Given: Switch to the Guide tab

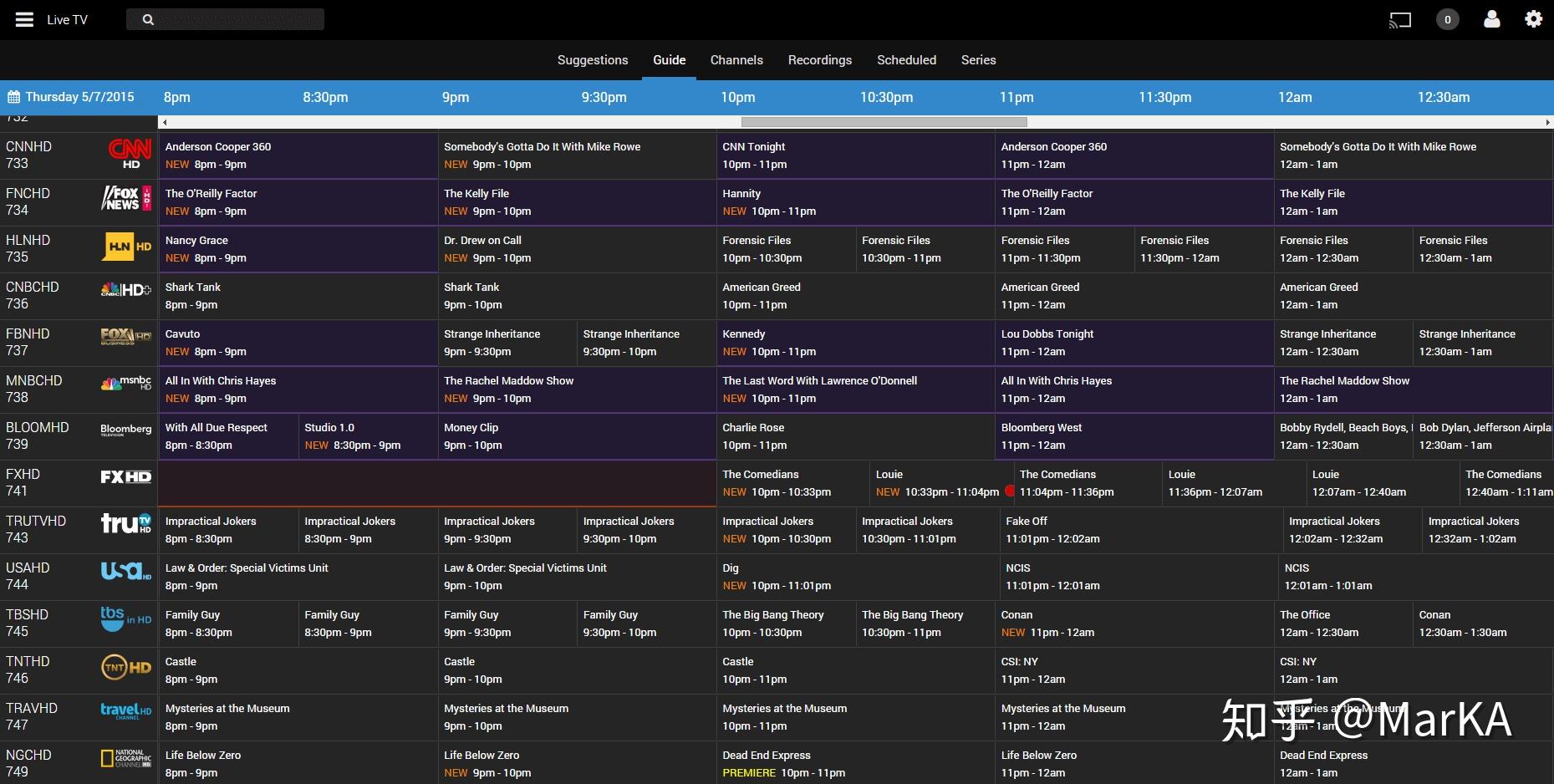Looking at the screenshot, I should pos(669,60).
